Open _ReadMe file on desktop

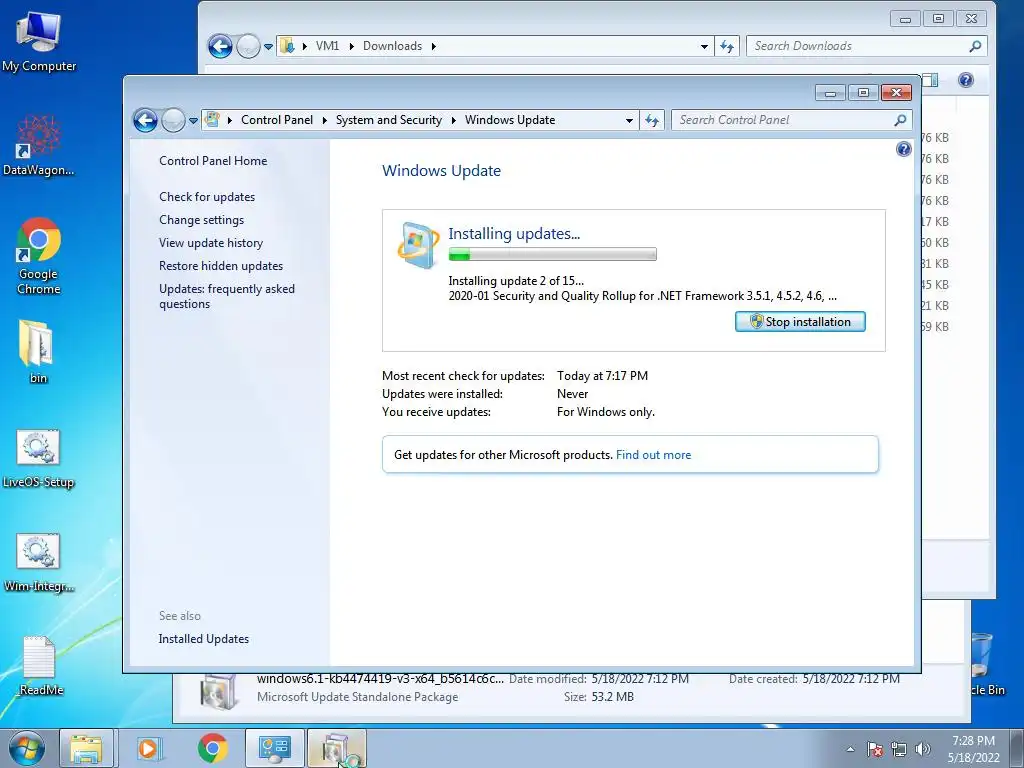coord(39,665)
